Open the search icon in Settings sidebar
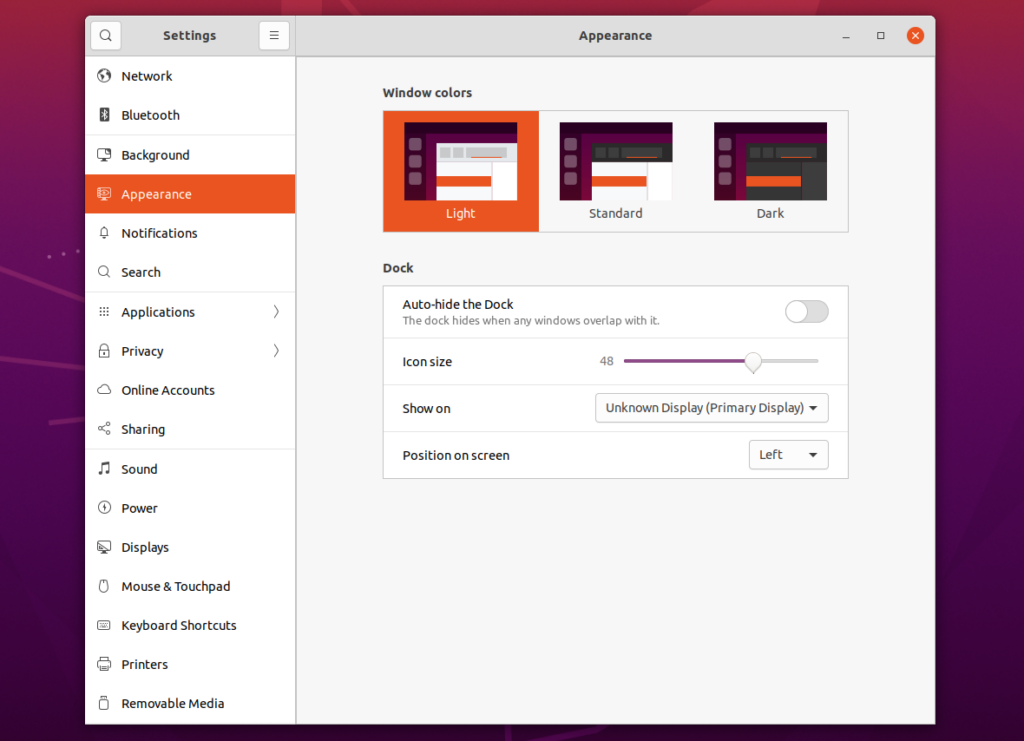1024x741 pixels. pyautogui.click(x=105, y=35)
